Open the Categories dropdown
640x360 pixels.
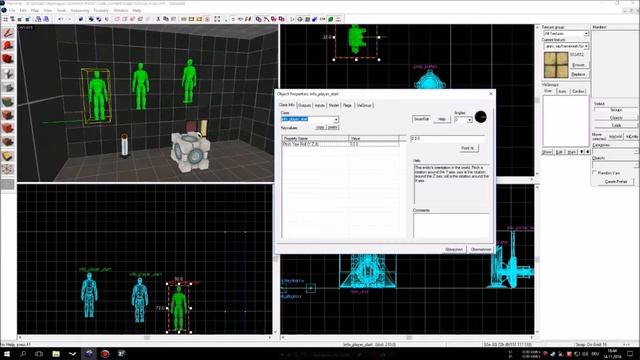(636, 151)
